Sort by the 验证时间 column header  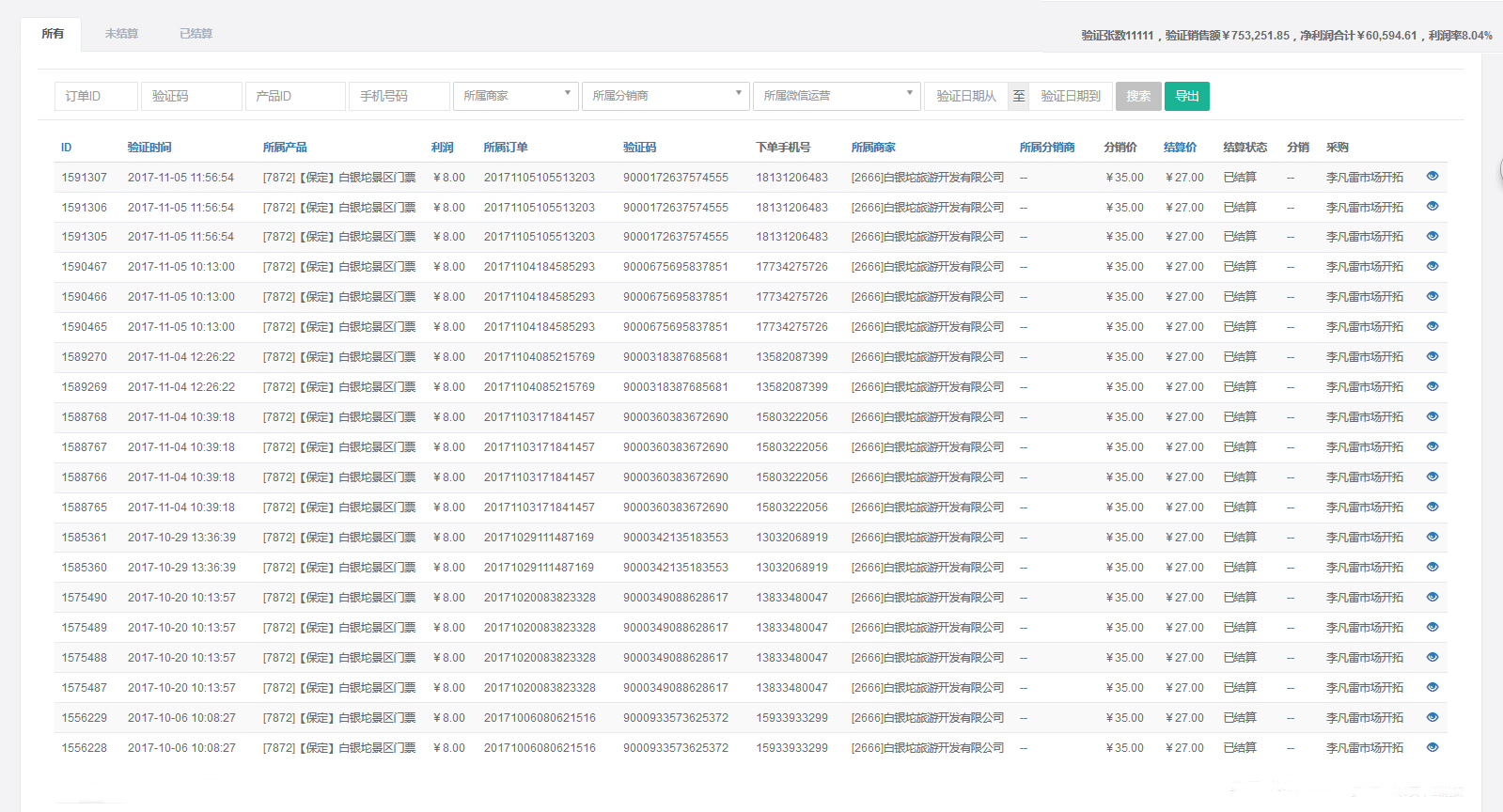[x=149, y=148]
